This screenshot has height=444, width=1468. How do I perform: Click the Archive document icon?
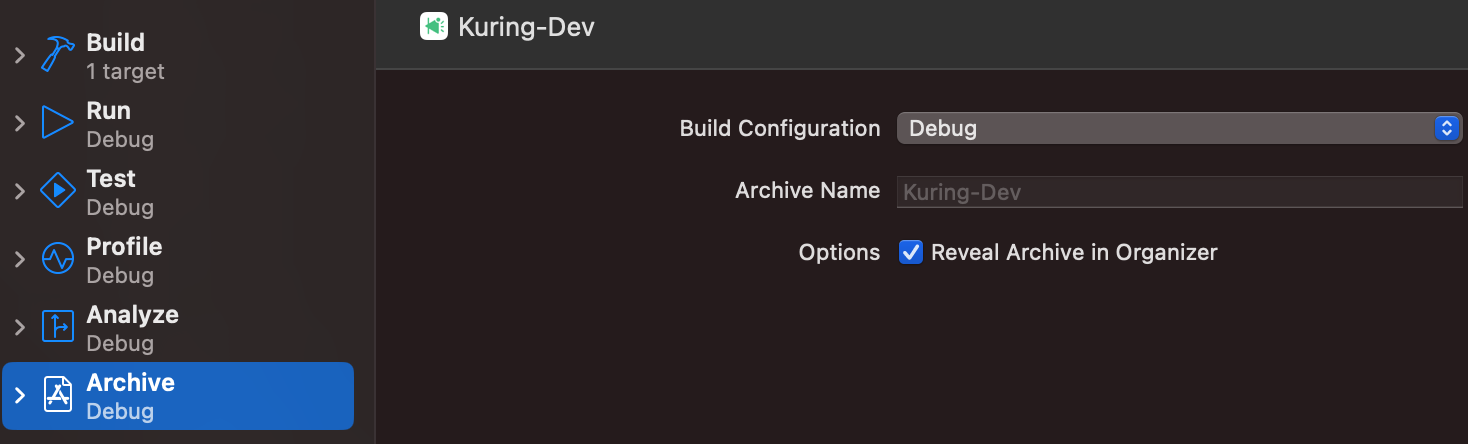coord(58,395)
